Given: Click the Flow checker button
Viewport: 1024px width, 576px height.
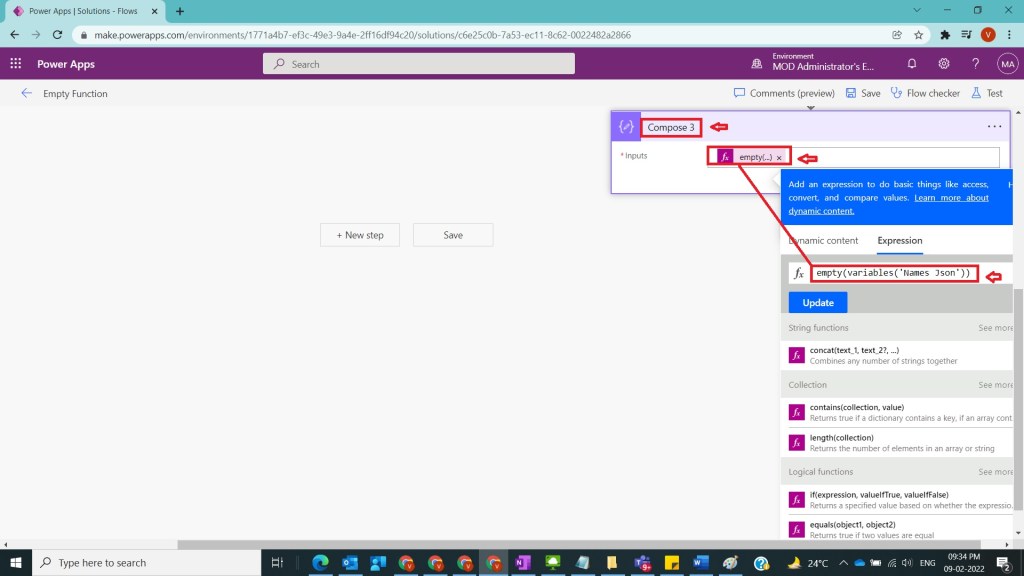Looking at the screenshot, I should (x=925, y=93).
